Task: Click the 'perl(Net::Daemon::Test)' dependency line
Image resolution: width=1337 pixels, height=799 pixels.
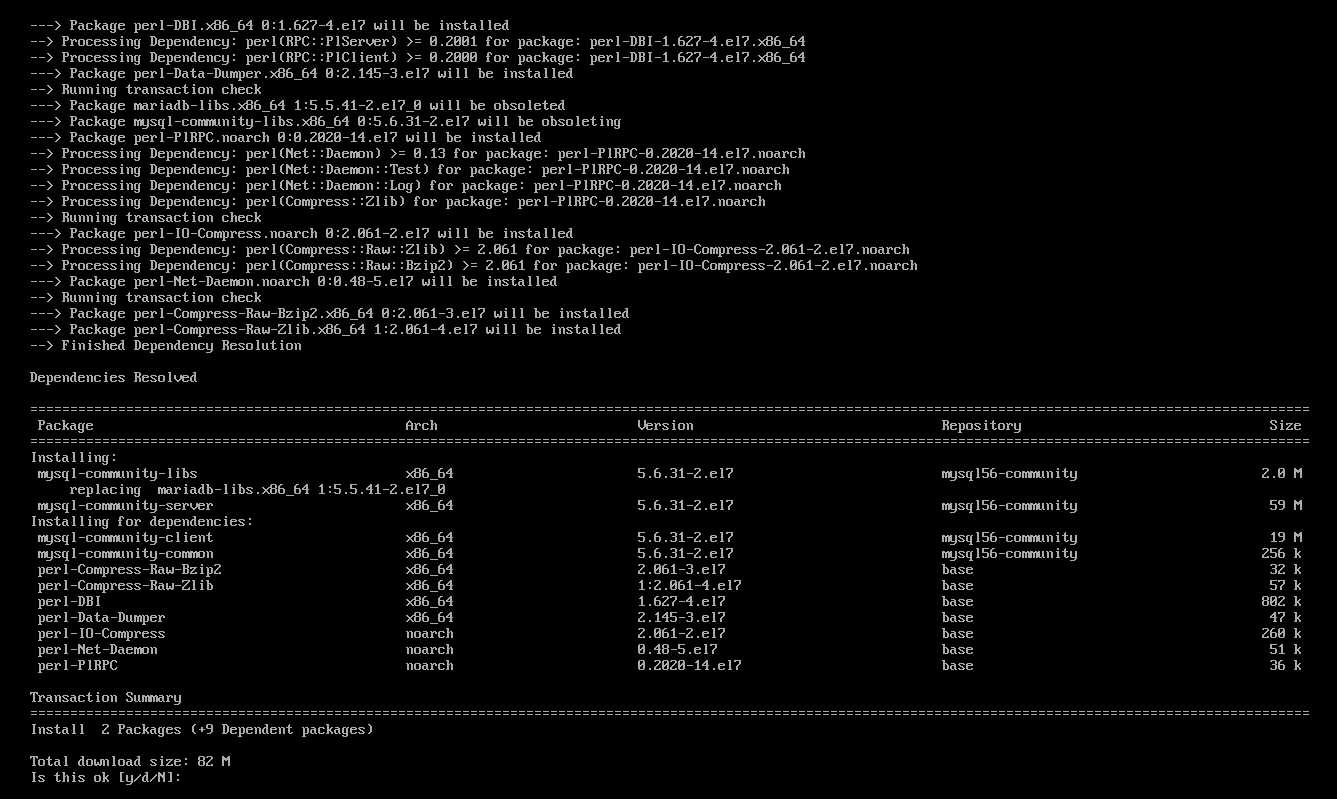Action: [410, 169]
